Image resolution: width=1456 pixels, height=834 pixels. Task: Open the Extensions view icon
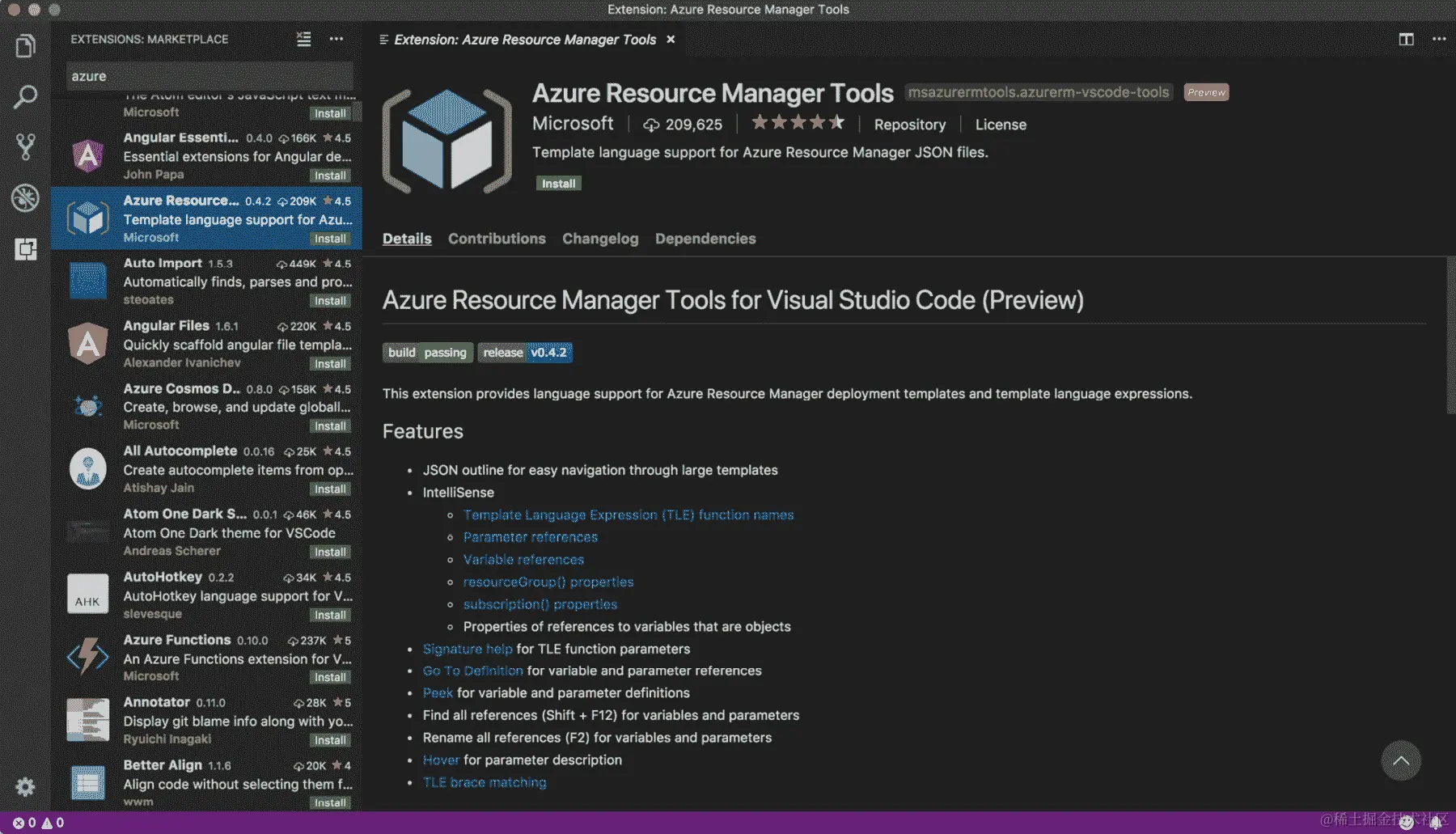pyautogui.click(x=24, y=250)
